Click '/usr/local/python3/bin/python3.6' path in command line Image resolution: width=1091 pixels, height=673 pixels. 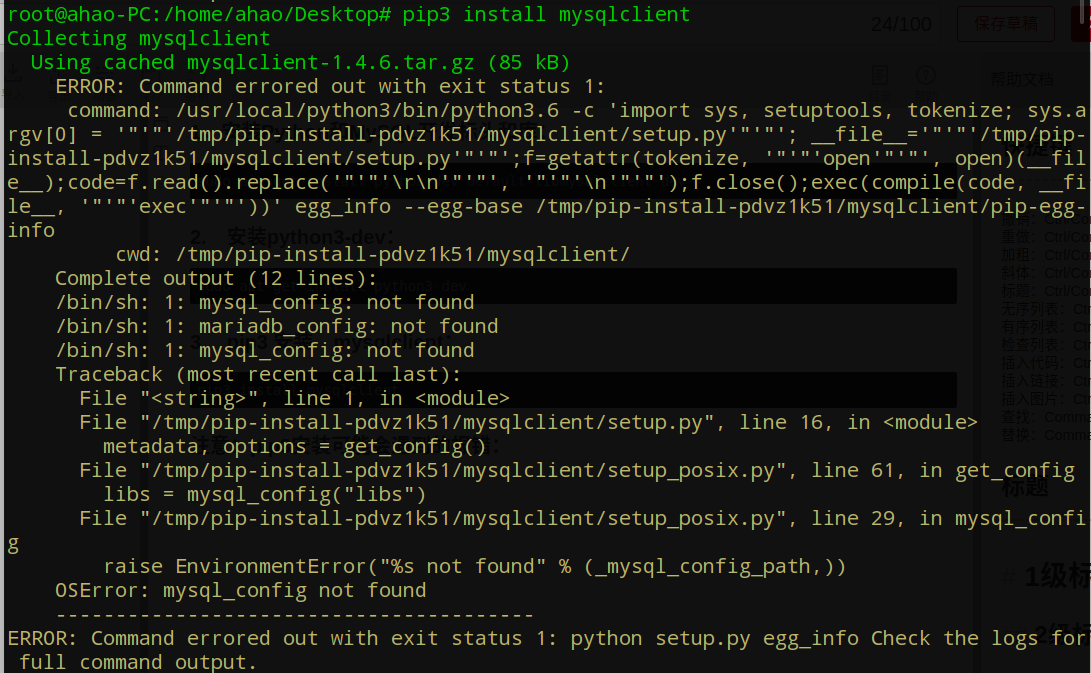[x=367, y=111]
